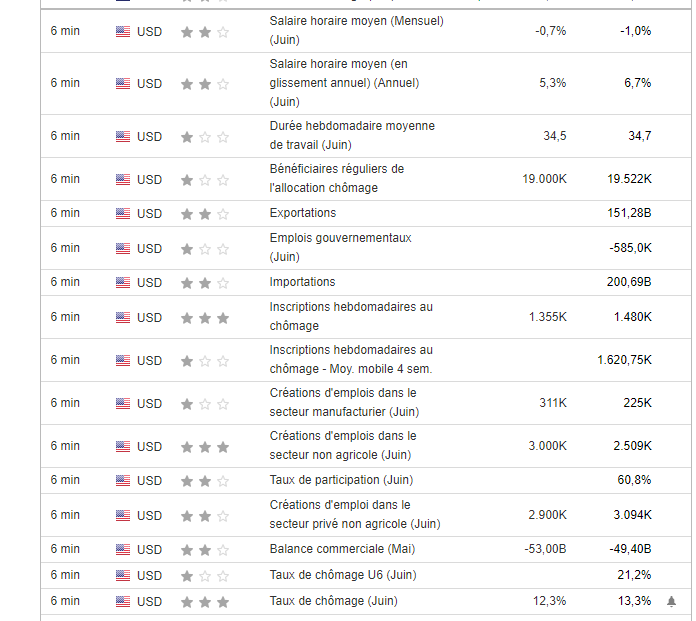The height and width of the screenshot is (621, 696).
Task: Click the US flag in the Taux de chômage U6 row
Action: 123,575
